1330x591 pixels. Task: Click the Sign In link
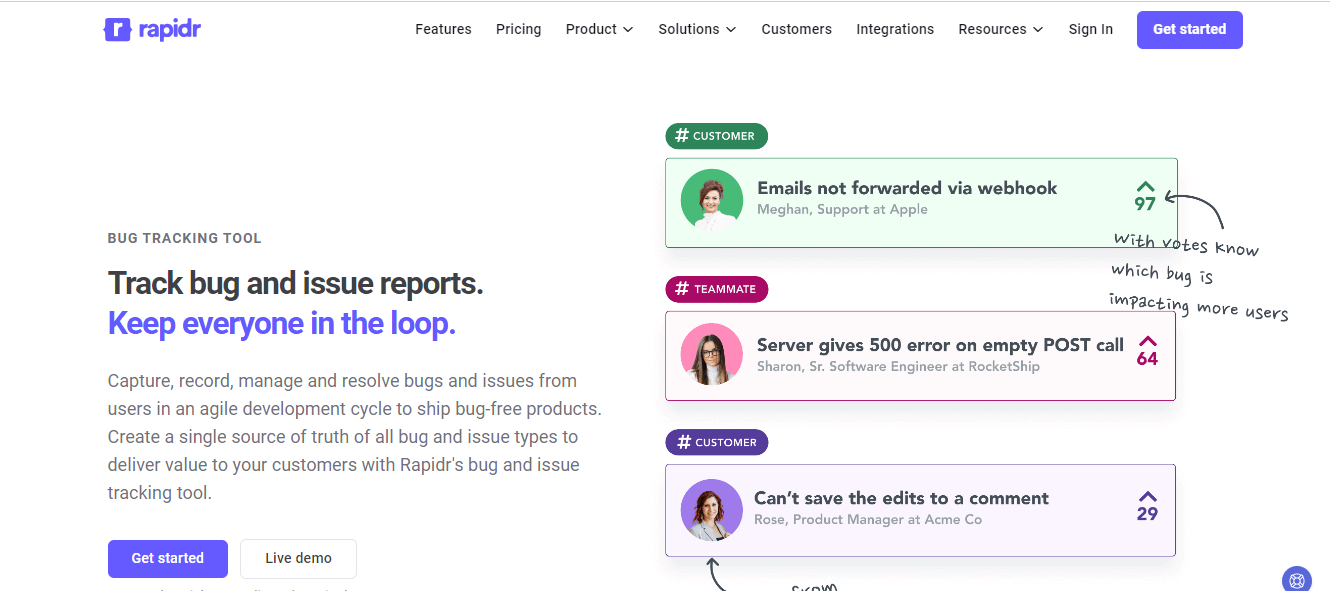[1090, 29]
